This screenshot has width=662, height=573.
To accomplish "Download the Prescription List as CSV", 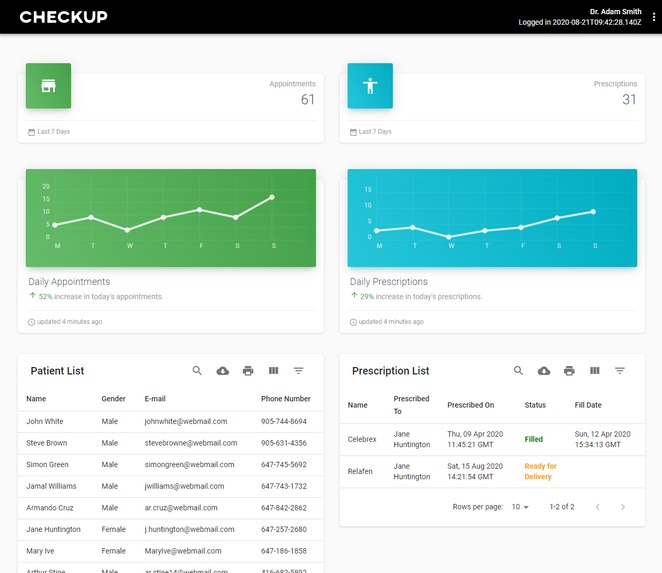I will pos(544,371).
